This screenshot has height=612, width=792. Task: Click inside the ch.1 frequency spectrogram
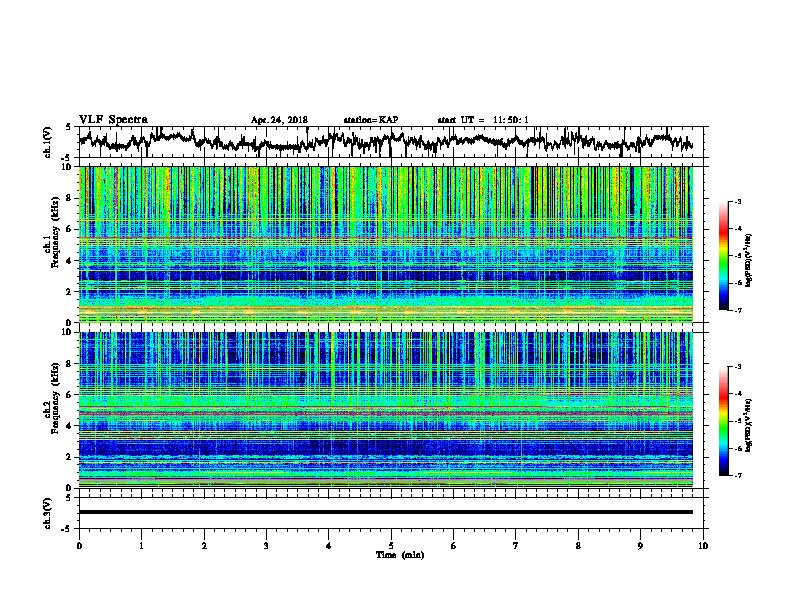pyautogui.click(x=386, y=244)
